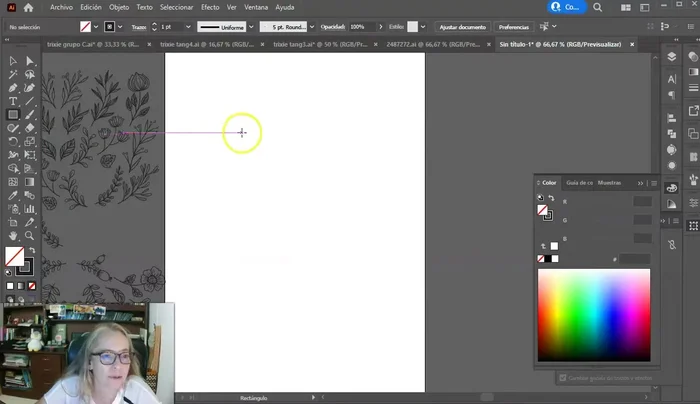
Task: Open the Archivo menu
Action: pos(62,8)
